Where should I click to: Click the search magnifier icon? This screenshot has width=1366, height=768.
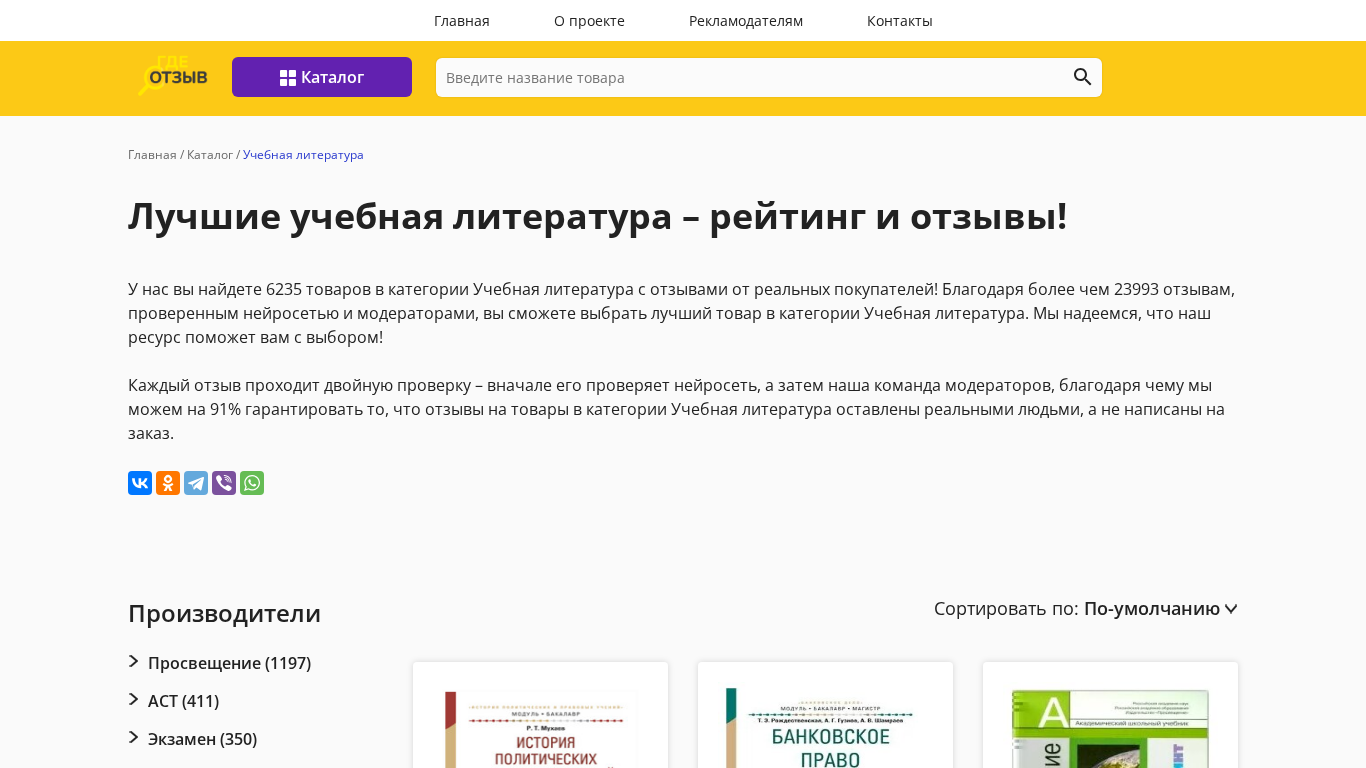(1082, 77)
